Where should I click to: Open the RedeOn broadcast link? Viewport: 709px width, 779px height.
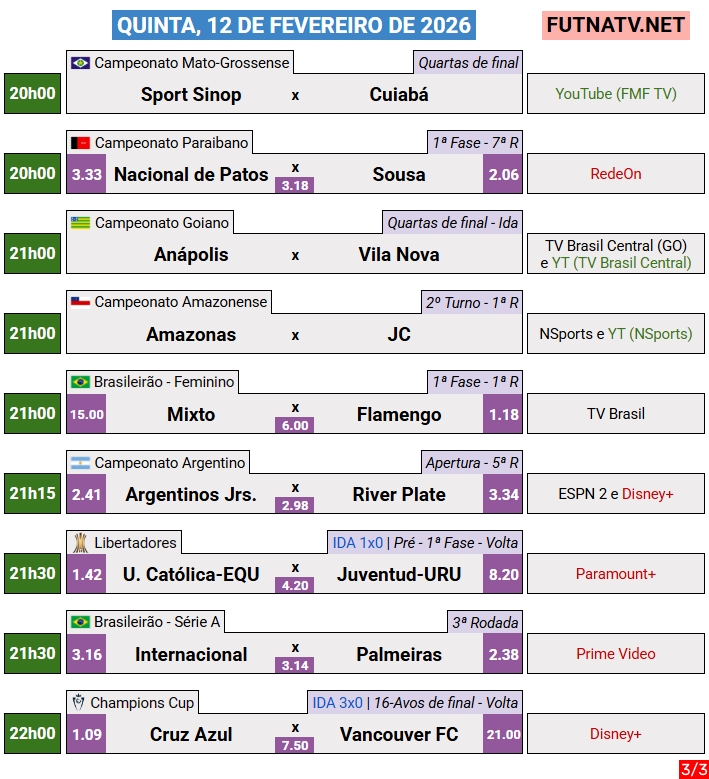tap(615, 174)
